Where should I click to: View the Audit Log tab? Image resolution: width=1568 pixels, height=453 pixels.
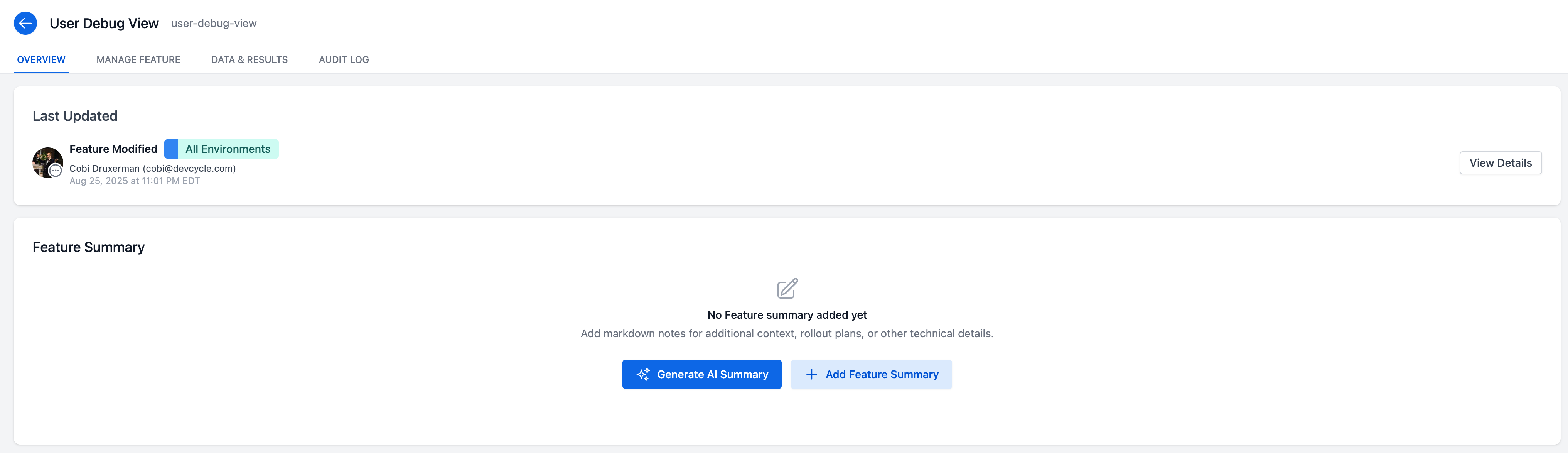pos(343,60)
